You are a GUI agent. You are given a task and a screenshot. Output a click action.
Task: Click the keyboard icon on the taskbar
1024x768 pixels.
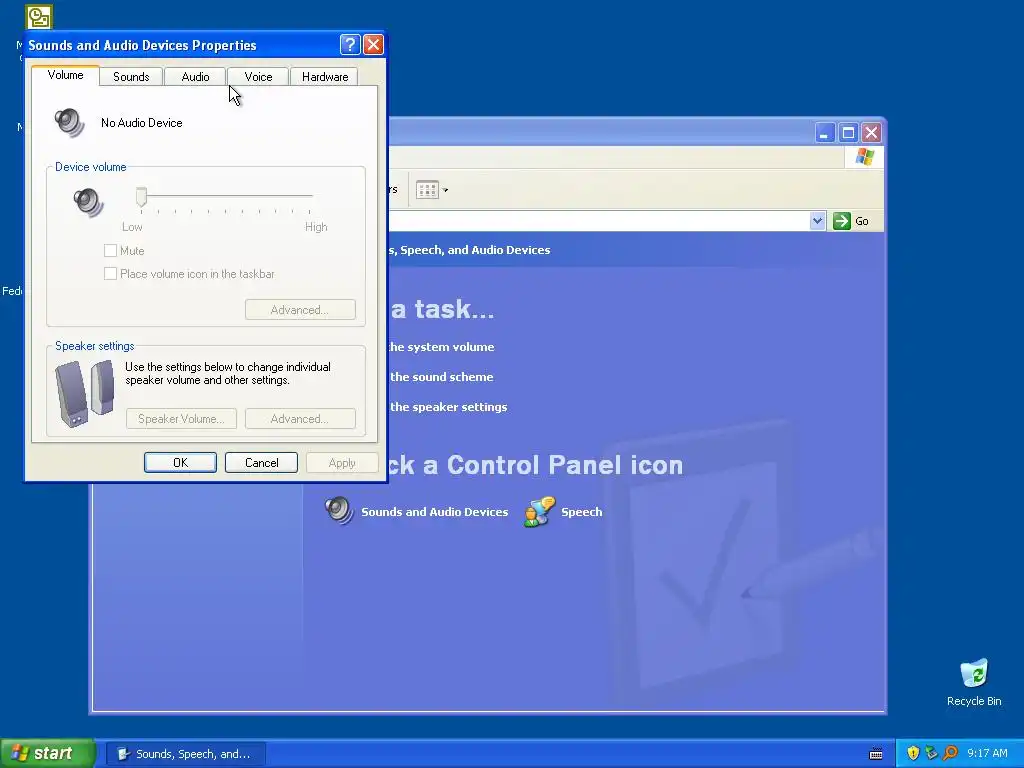tap(876, 754)
